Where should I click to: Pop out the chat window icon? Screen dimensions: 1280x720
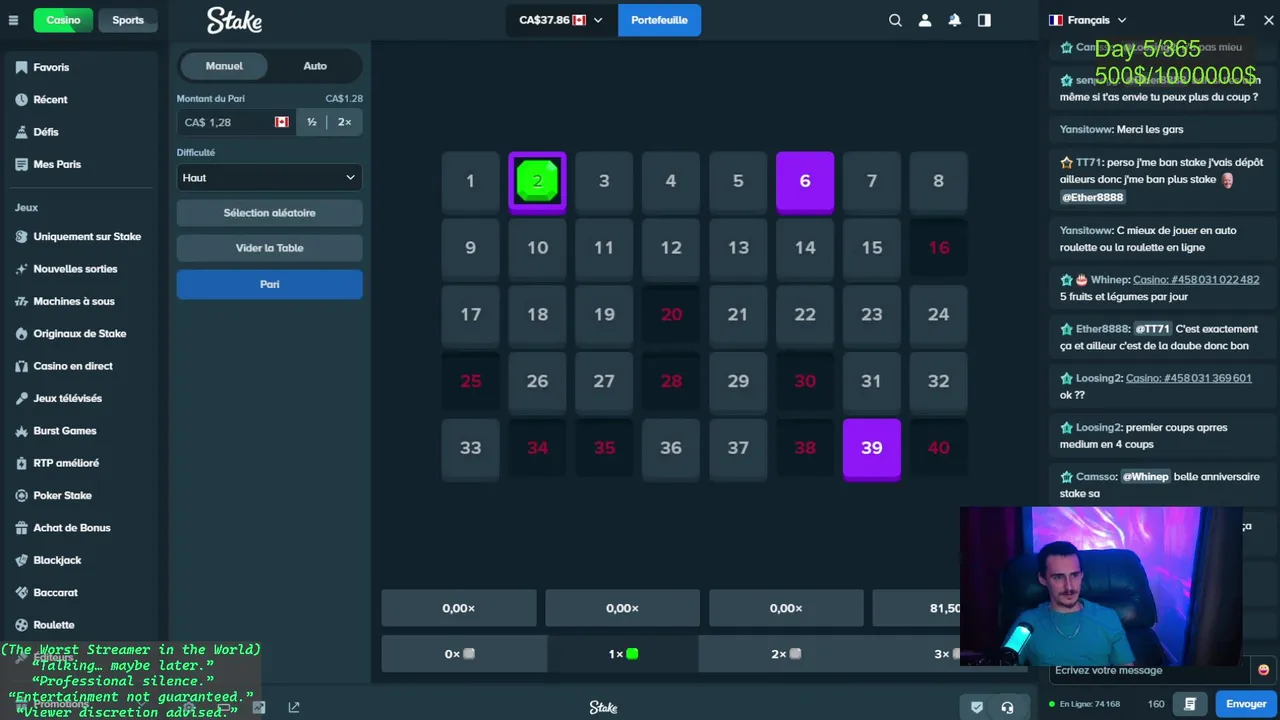click(1239, 20)
